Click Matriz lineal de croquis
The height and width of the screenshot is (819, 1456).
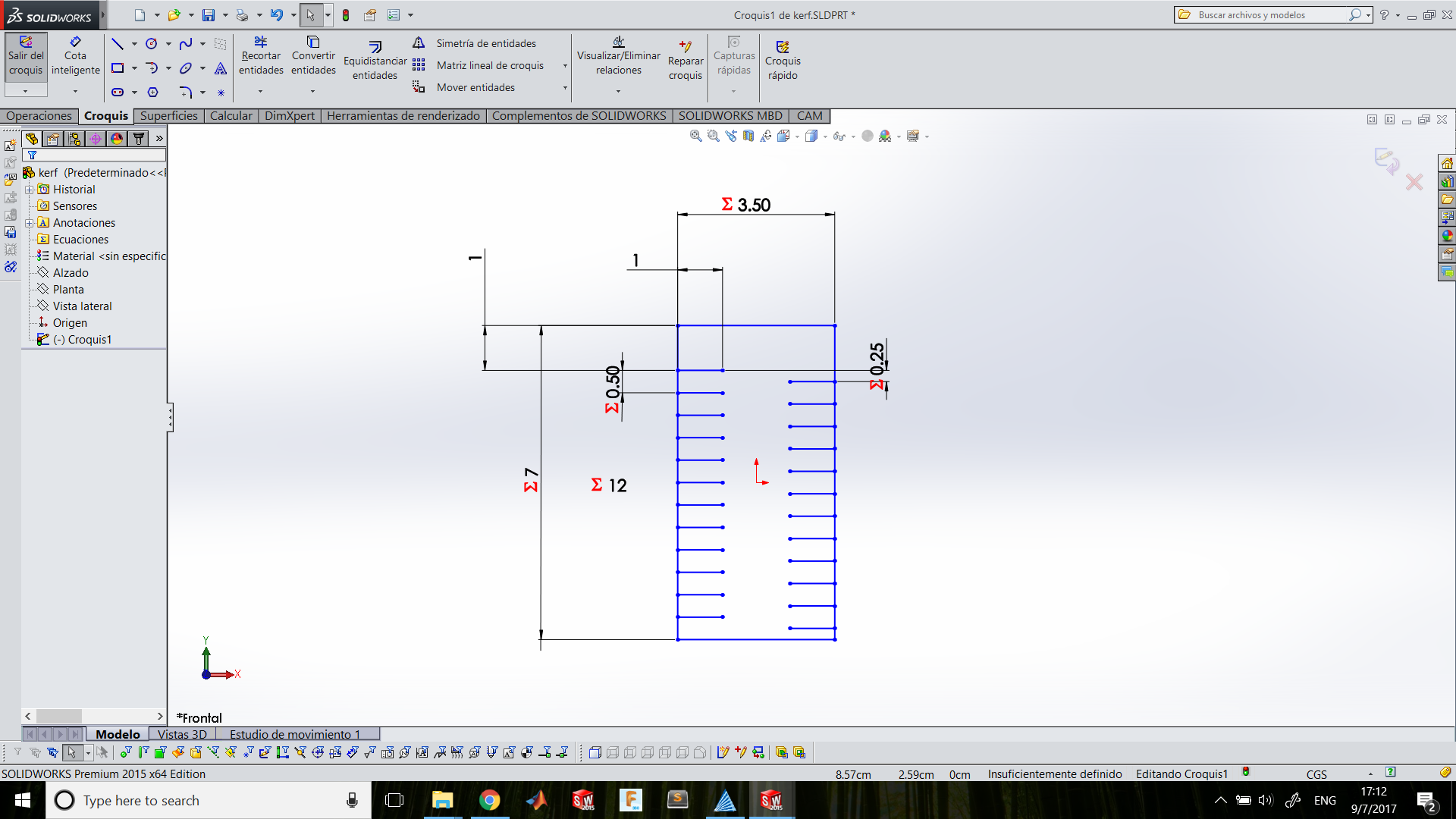478,65
